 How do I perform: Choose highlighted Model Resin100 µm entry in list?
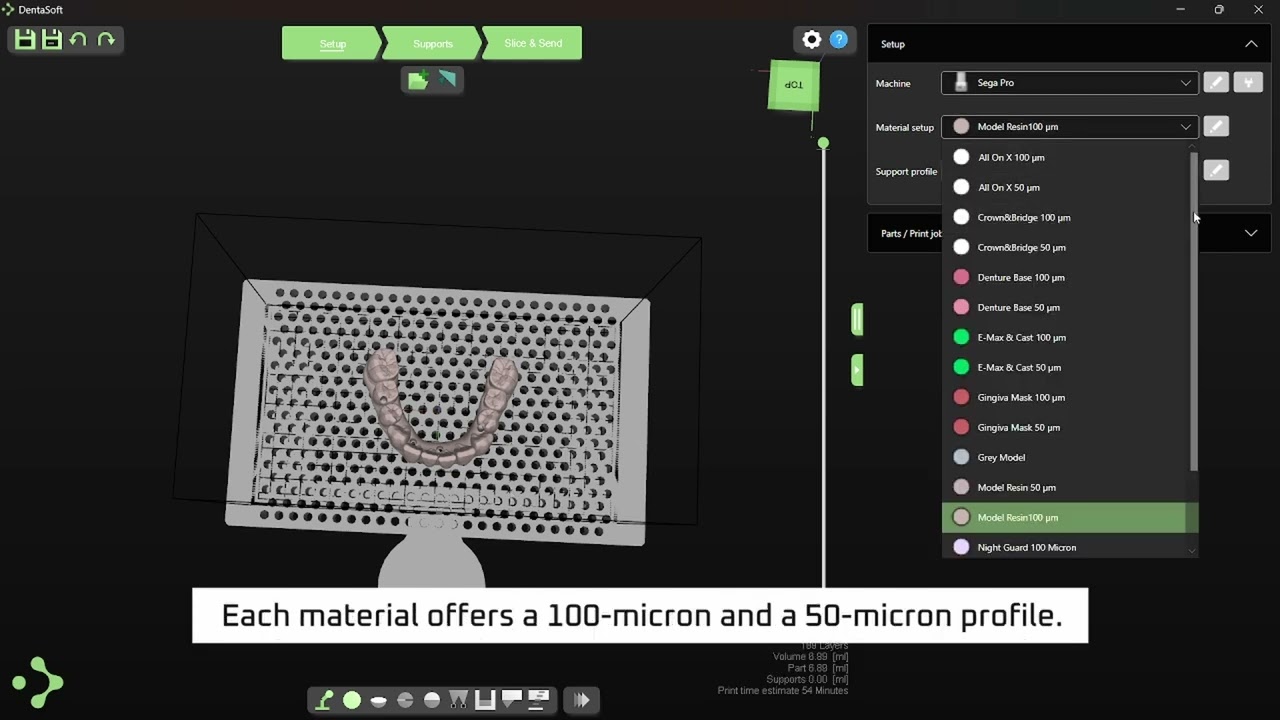click(1064, 517)
